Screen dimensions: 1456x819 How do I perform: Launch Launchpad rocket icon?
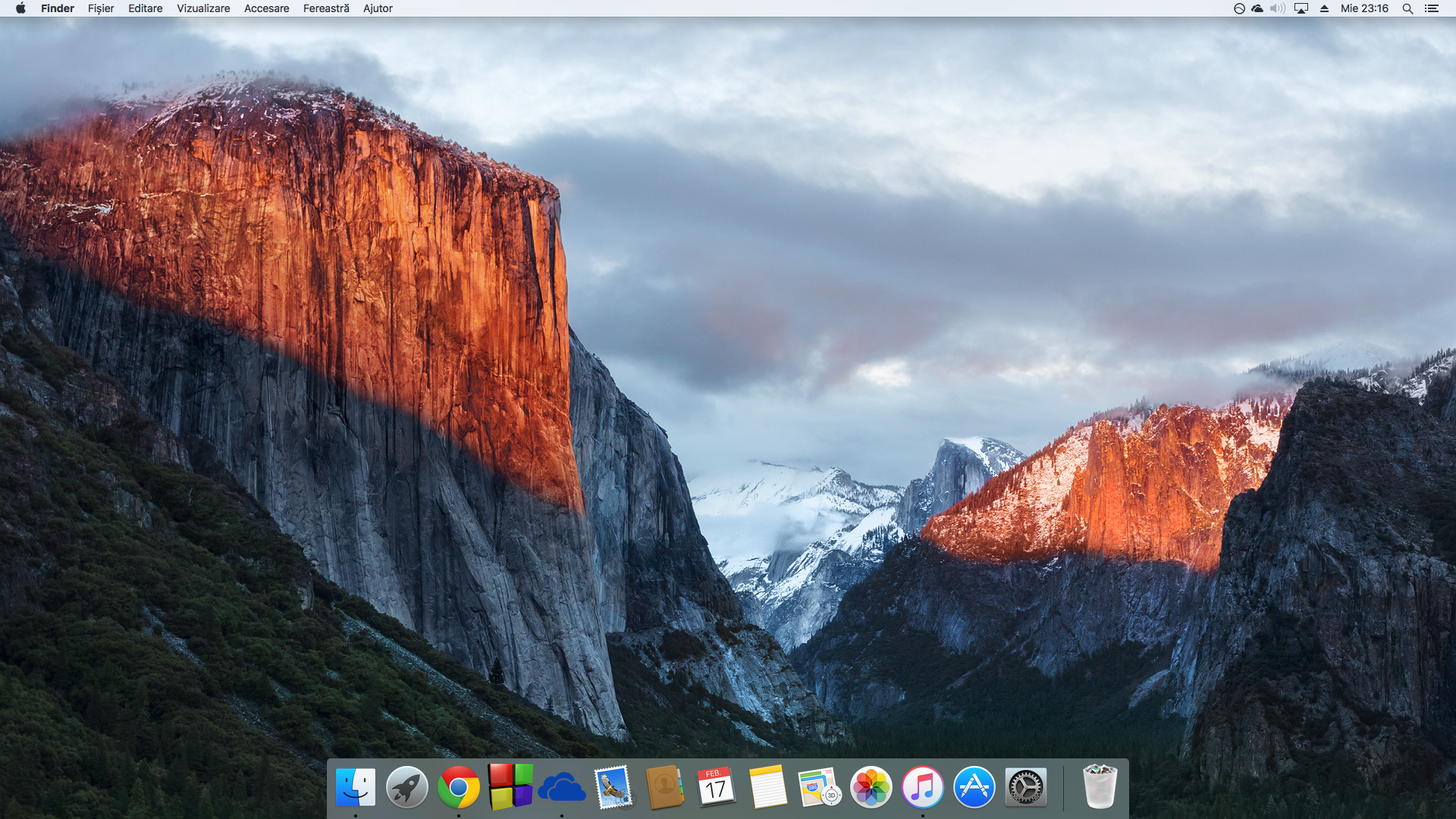pos(407,787)
